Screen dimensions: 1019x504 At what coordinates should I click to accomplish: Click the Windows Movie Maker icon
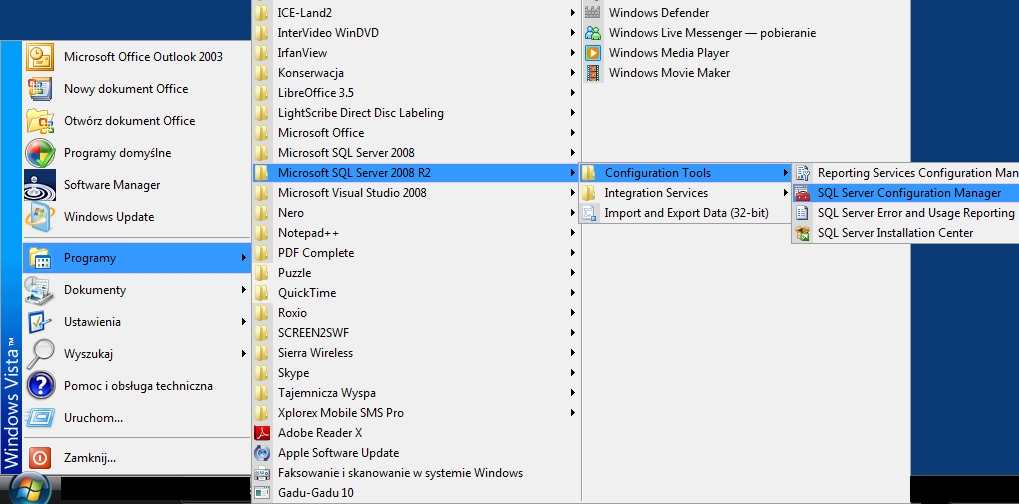point(593,73)
